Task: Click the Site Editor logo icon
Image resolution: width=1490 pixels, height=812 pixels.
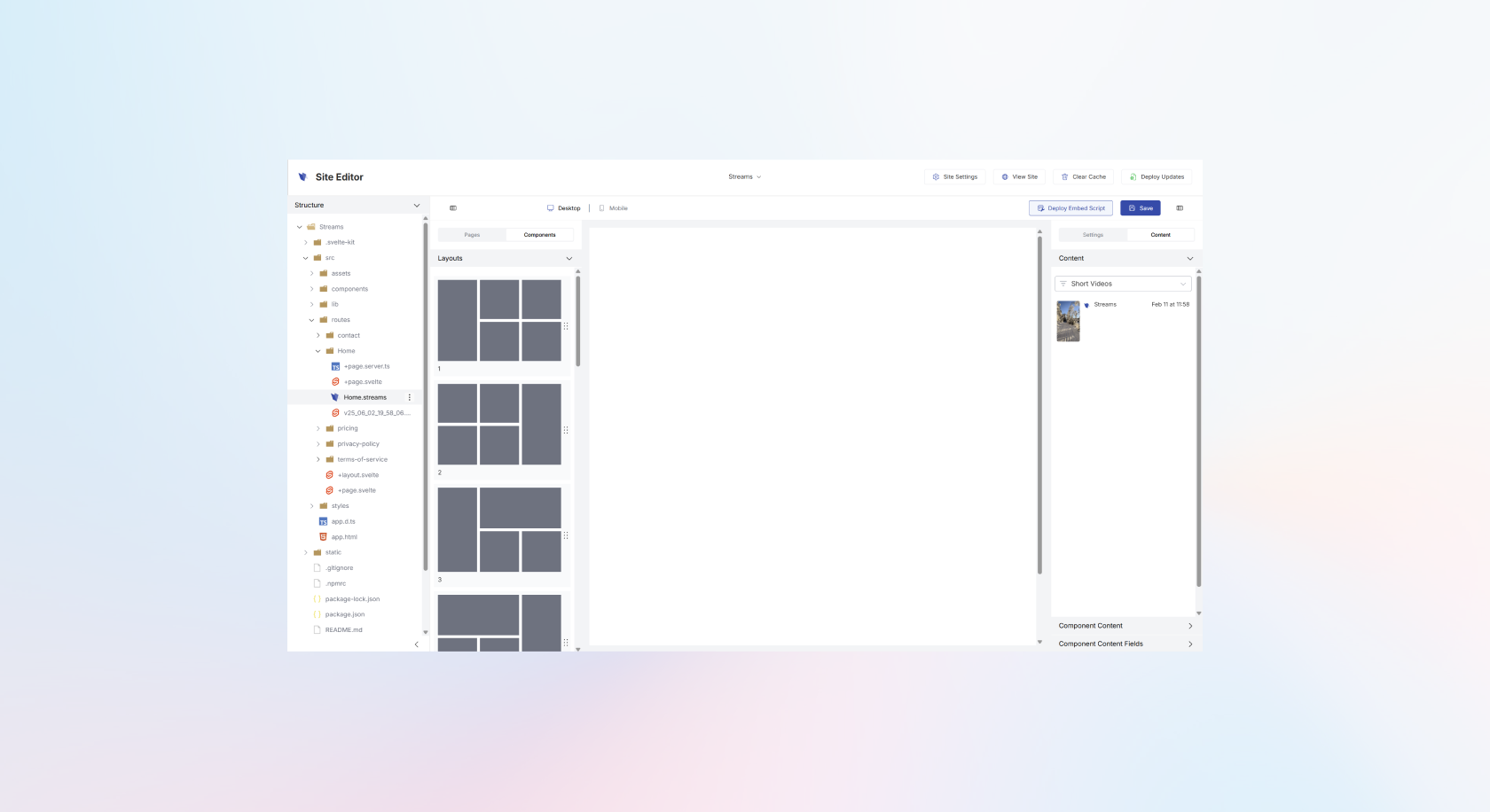Action: click(302, 176)
